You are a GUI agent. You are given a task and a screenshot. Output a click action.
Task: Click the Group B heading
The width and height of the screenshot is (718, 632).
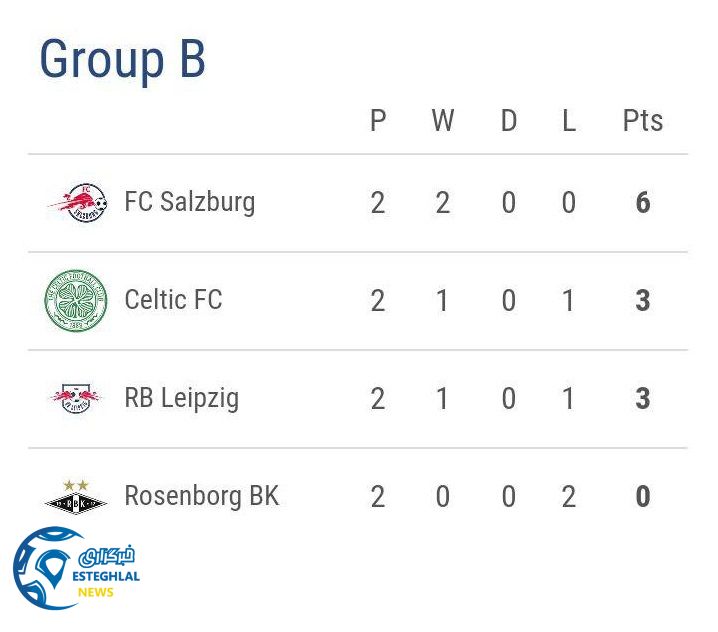click(122, 59)
